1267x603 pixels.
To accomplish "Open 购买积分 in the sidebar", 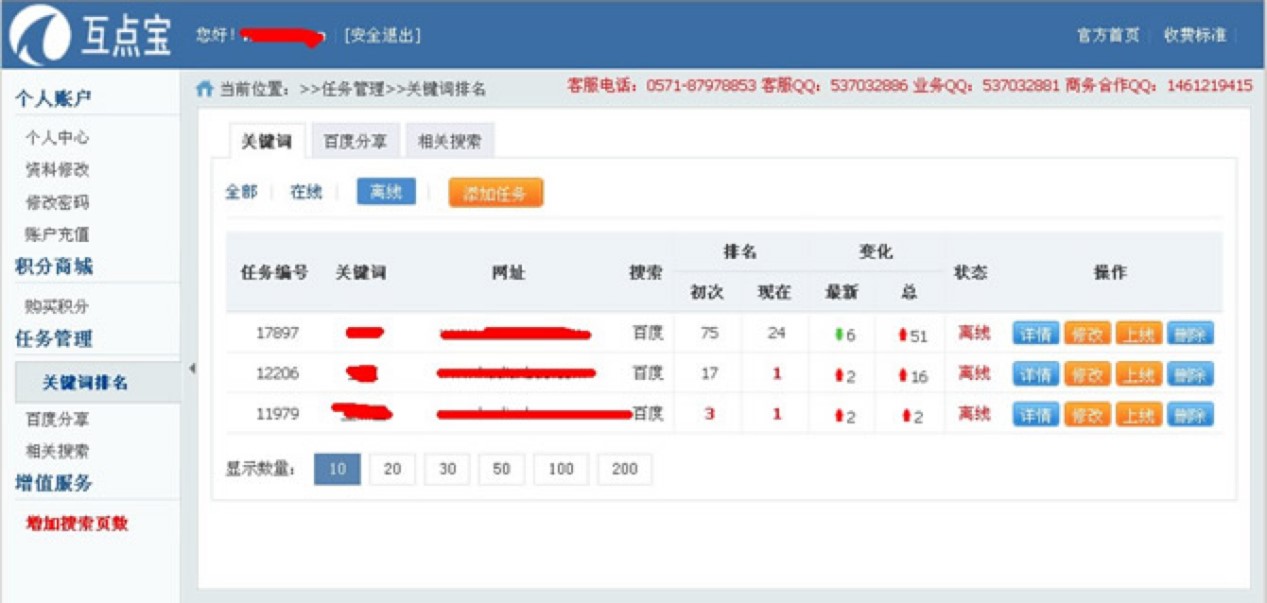I will click(x=57, y=306).
